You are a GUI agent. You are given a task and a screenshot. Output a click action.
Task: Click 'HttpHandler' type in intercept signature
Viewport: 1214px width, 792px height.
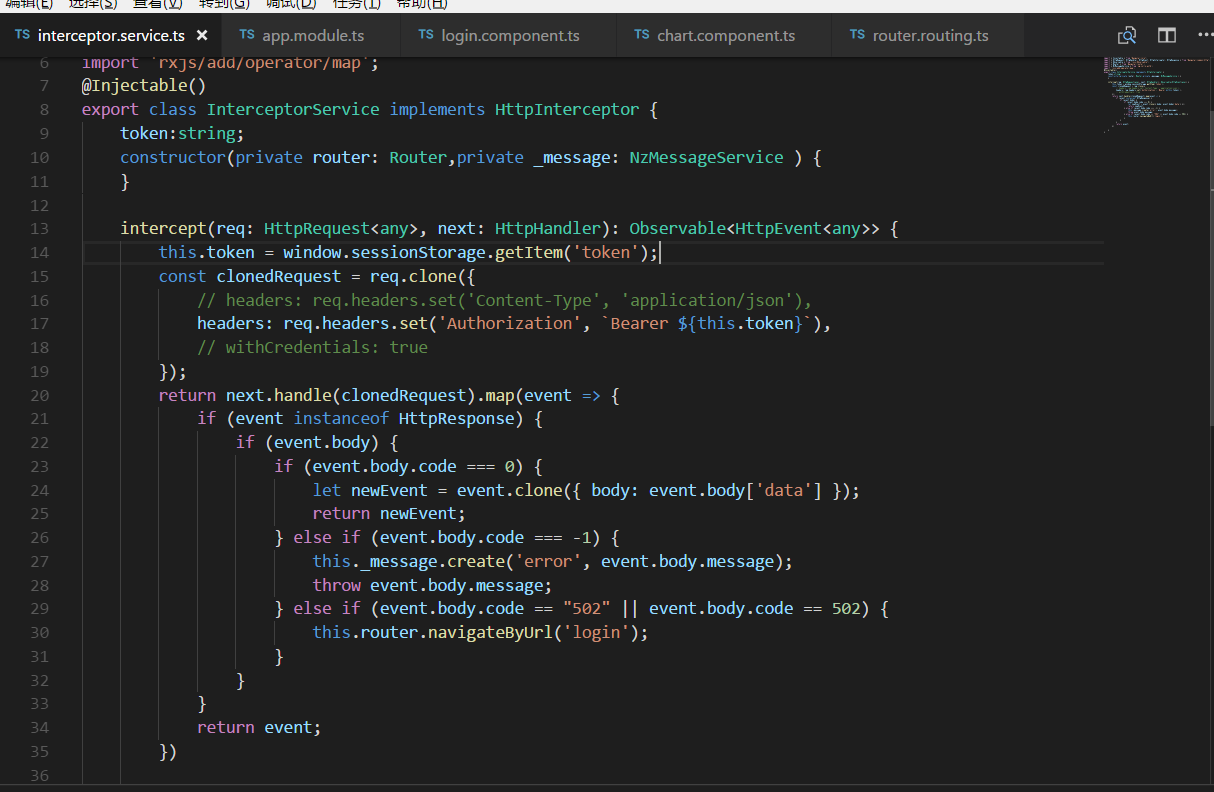[x=548, y=229]
